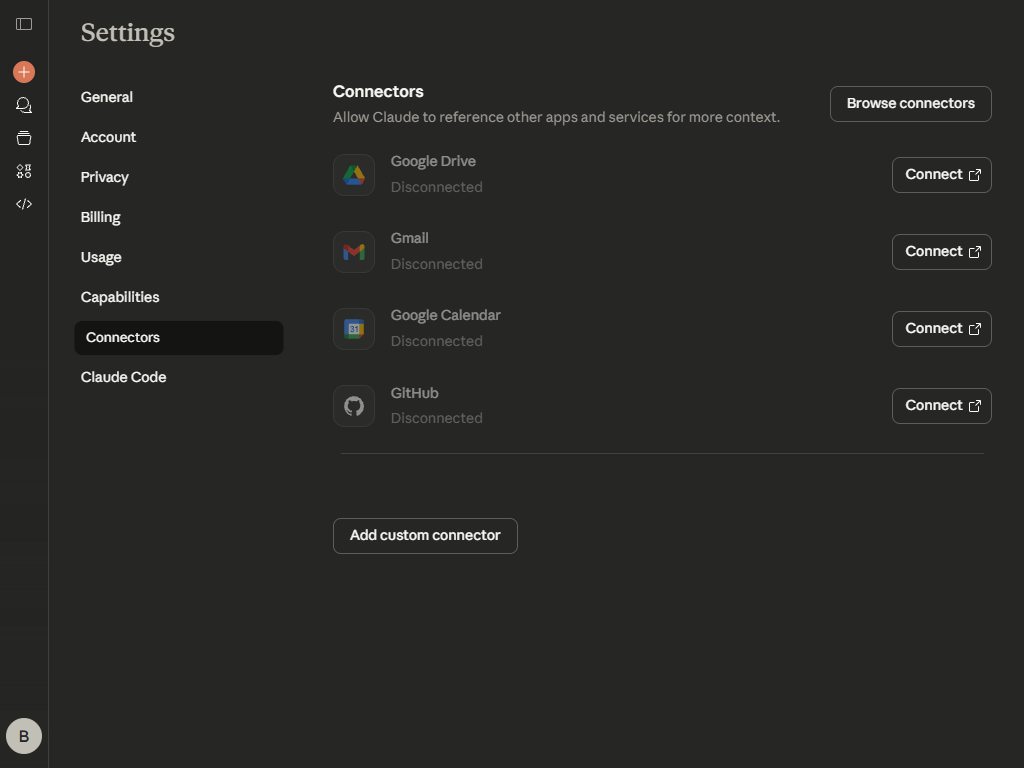The height and width of the screenshot is (768, 1024).
Task: Click Add custom connector
Action: [x=425, y=535]
